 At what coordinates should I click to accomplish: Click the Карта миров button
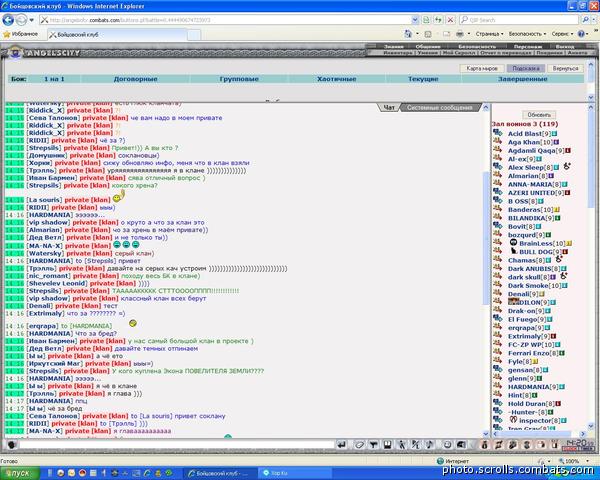click(482, 68)
